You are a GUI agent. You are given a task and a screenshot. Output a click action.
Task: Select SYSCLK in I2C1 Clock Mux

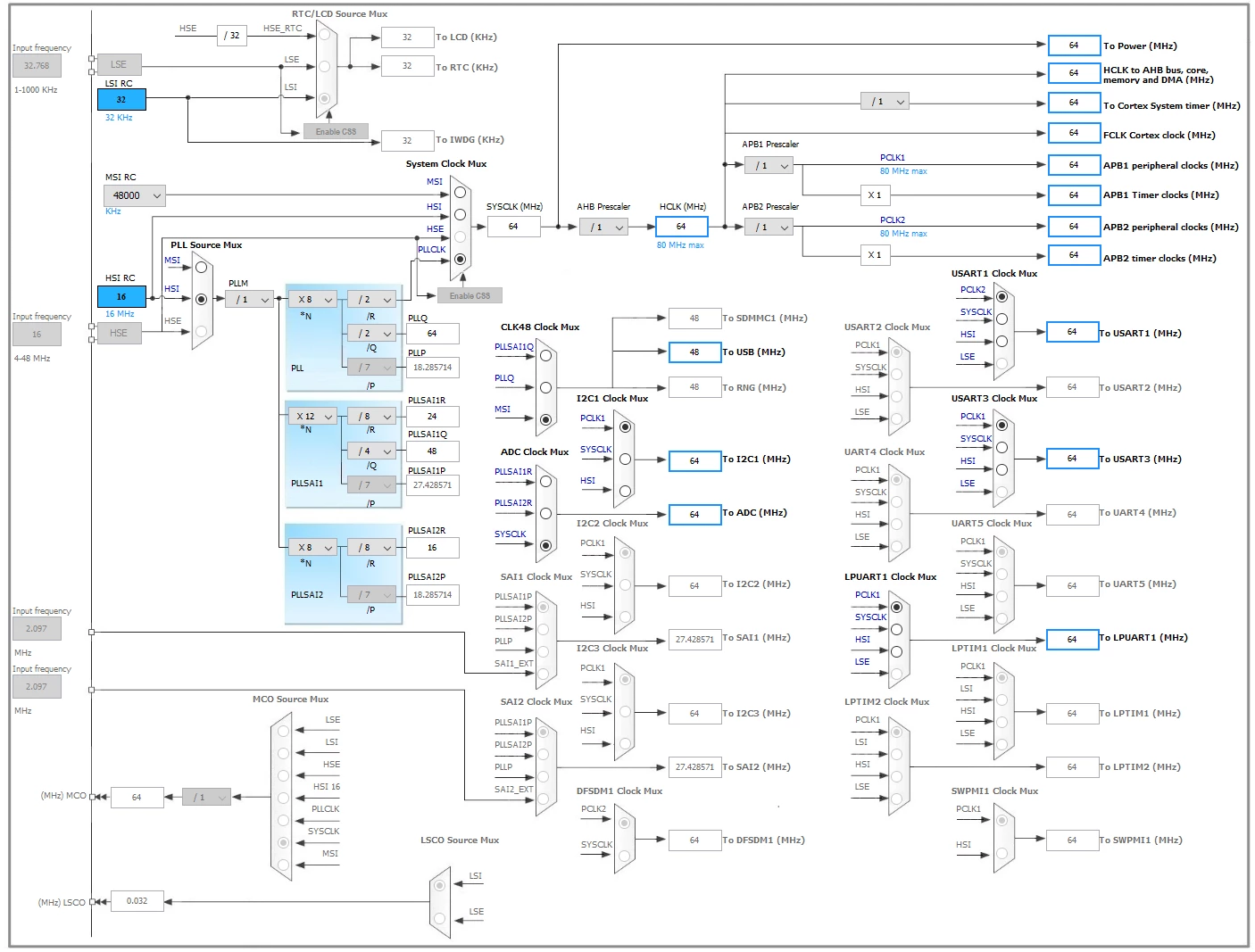625,459
